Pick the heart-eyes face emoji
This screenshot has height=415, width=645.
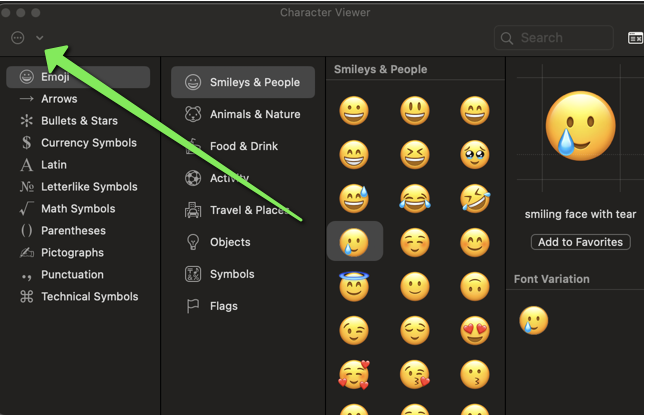click(475, 330)
